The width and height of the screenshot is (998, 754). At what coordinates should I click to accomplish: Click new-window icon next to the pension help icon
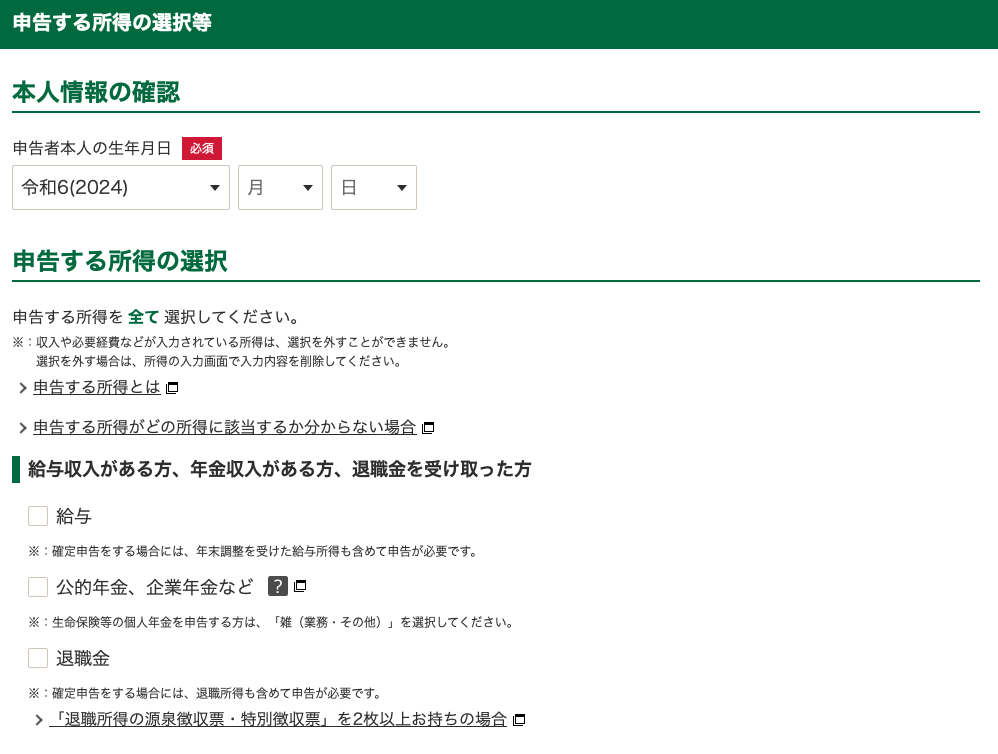[x=300, y=586]
